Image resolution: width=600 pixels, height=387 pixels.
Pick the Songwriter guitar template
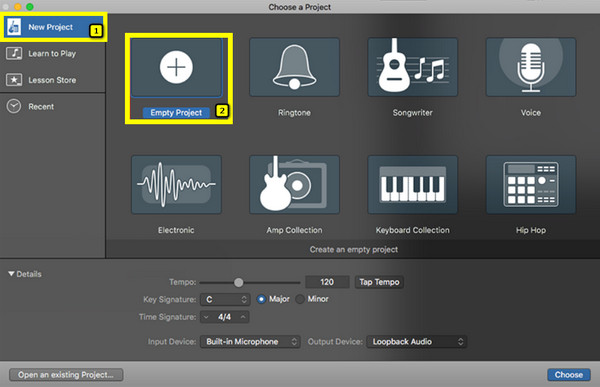pos(412,67)
